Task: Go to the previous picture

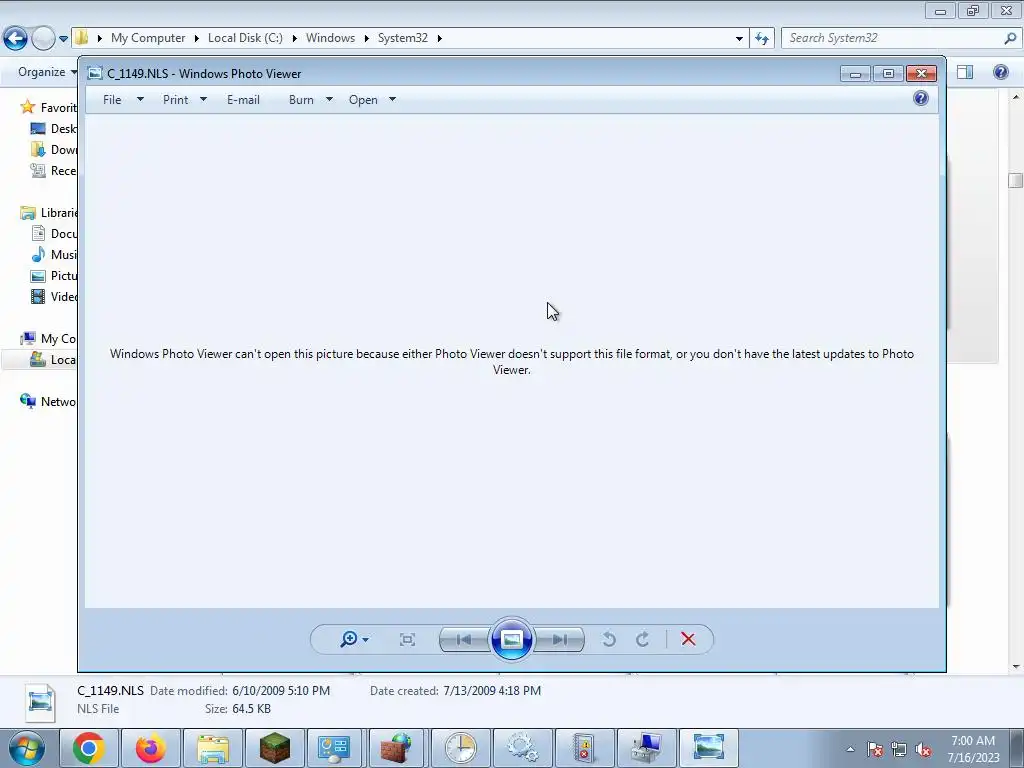Action: [464, 639]
